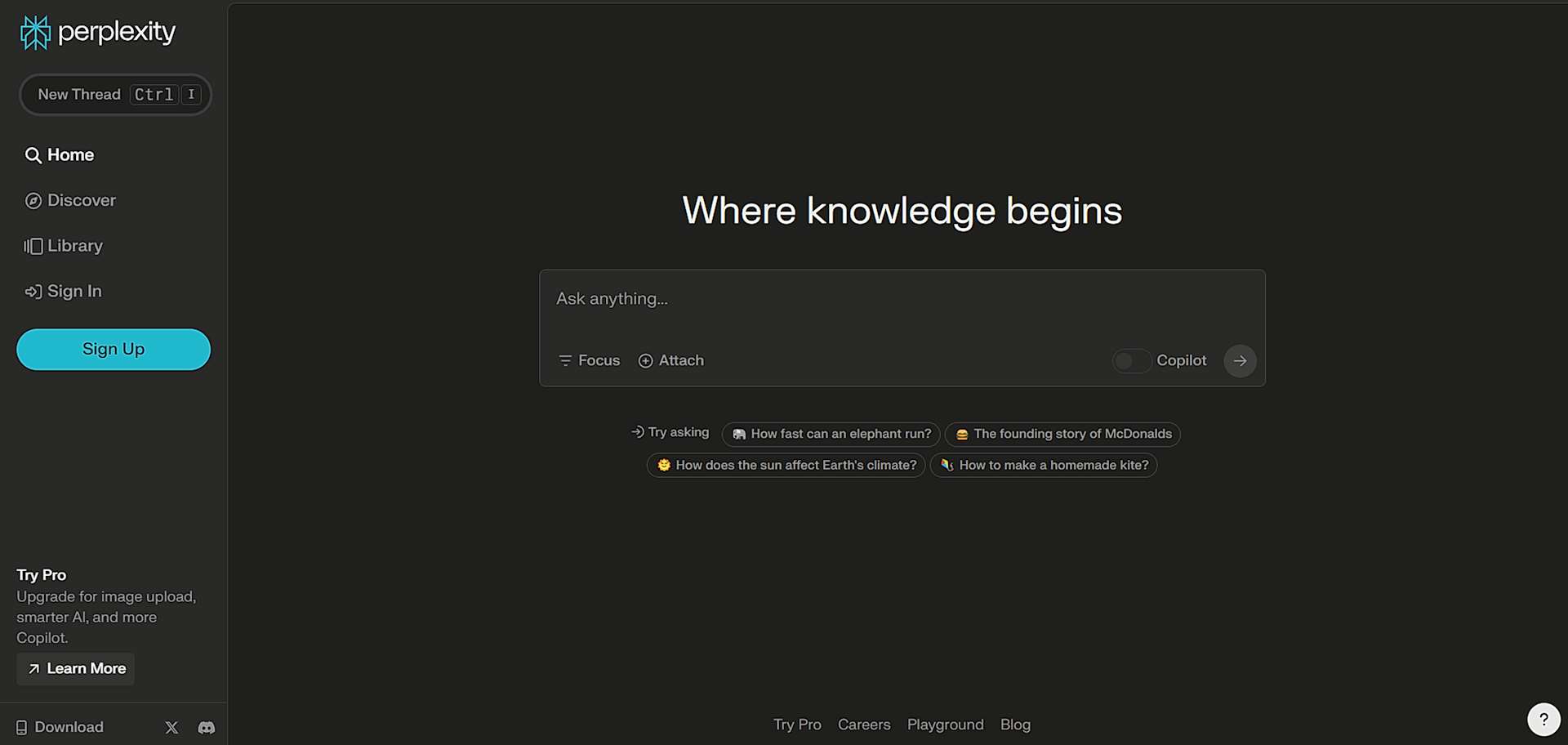This screenshot has width=1568, height=745.
Task: Select 'How fast can an elephant run?' suggestion
Action: tap(831, 435)
